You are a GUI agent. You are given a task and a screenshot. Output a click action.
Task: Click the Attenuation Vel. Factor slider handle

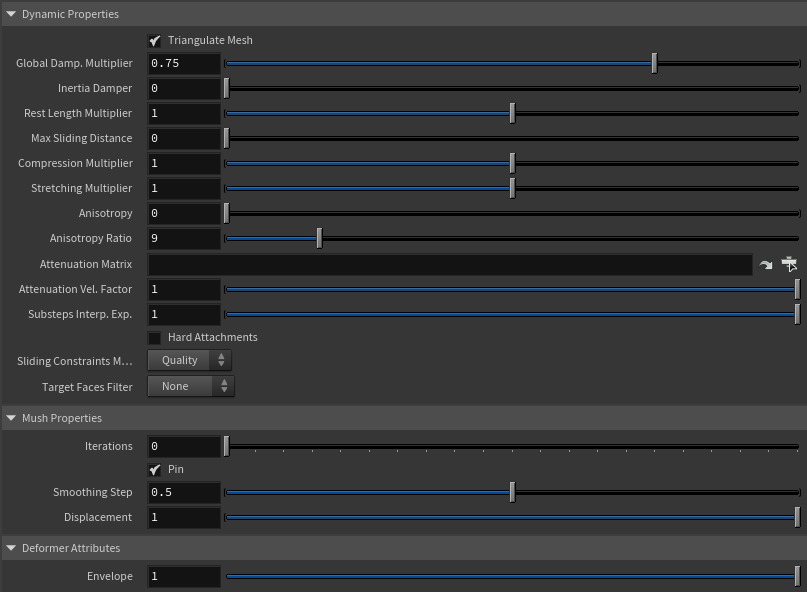(797, 289)
